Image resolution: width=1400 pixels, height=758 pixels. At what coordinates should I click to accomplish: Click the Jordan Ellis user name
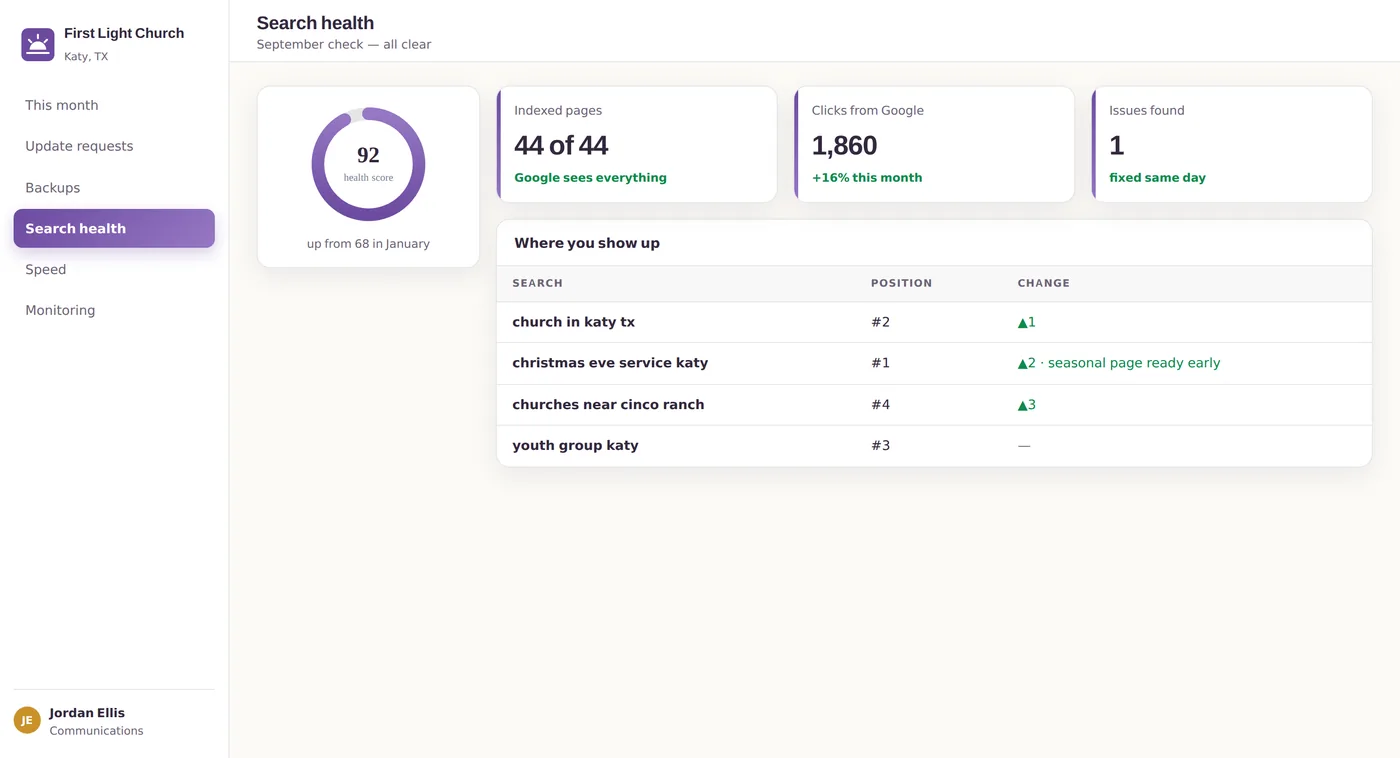coord(87,713)
